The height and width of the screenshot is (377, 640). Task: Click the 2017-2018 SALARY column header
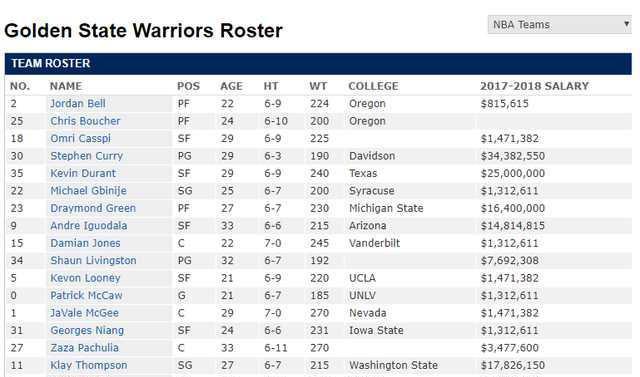[535, 86]
